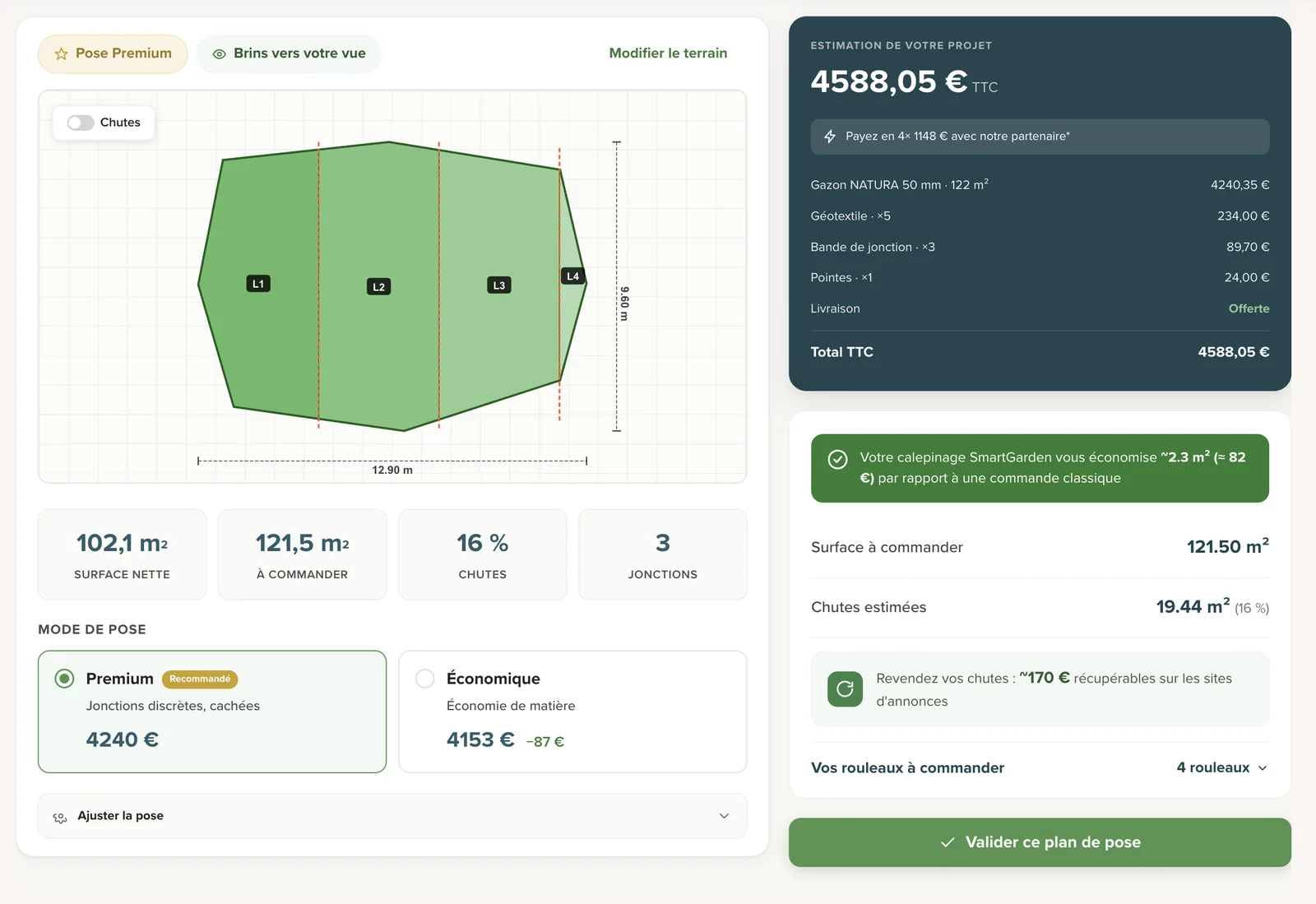This screenshot has height=904, width=1316.
Task: Select the L2 strip label on the plan
Action: coord(378,287)
